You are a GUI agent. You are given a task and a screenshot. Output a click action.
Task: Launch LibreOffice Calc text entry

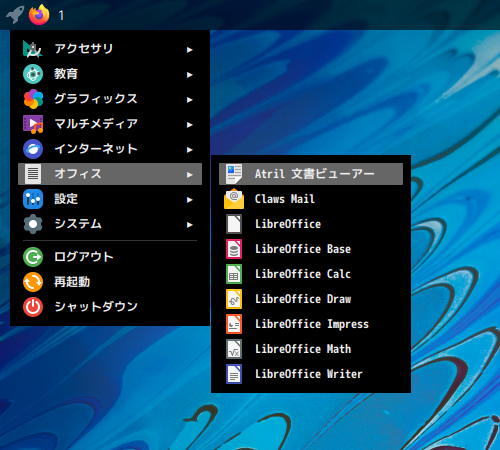point(303,274)
